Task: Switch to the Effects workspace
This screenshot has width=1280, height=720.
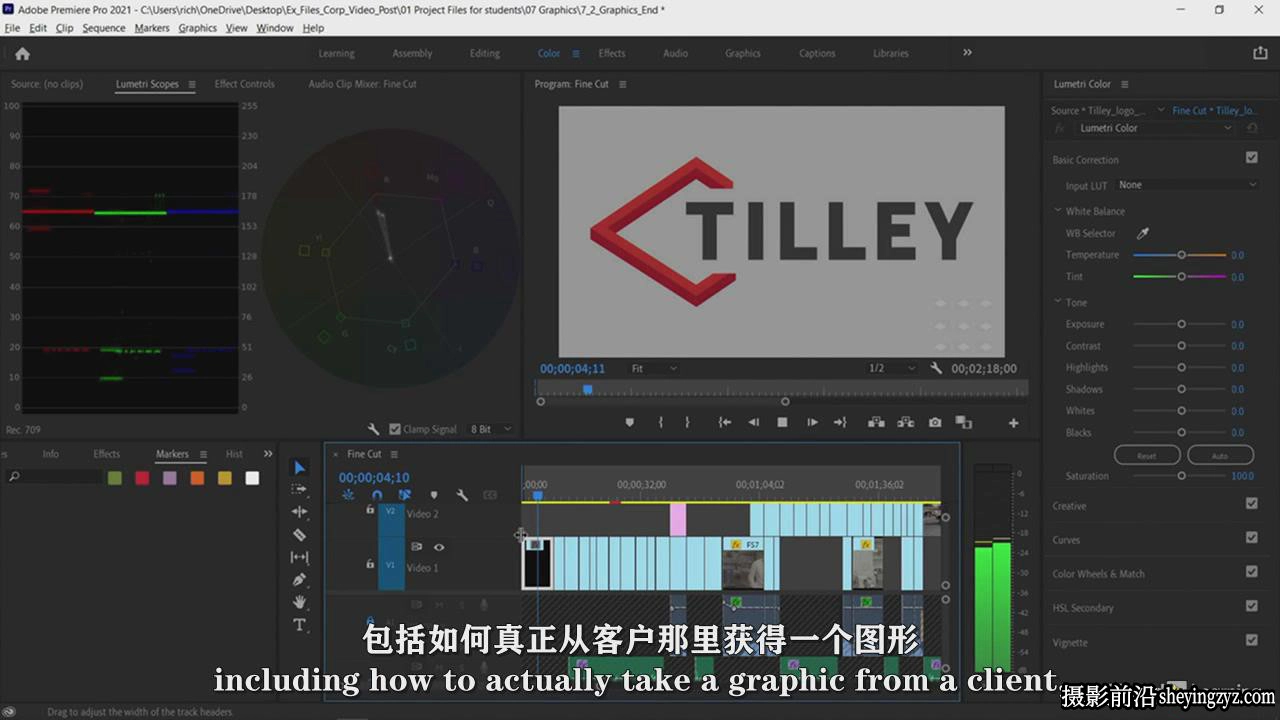Action: coord(612,54)
